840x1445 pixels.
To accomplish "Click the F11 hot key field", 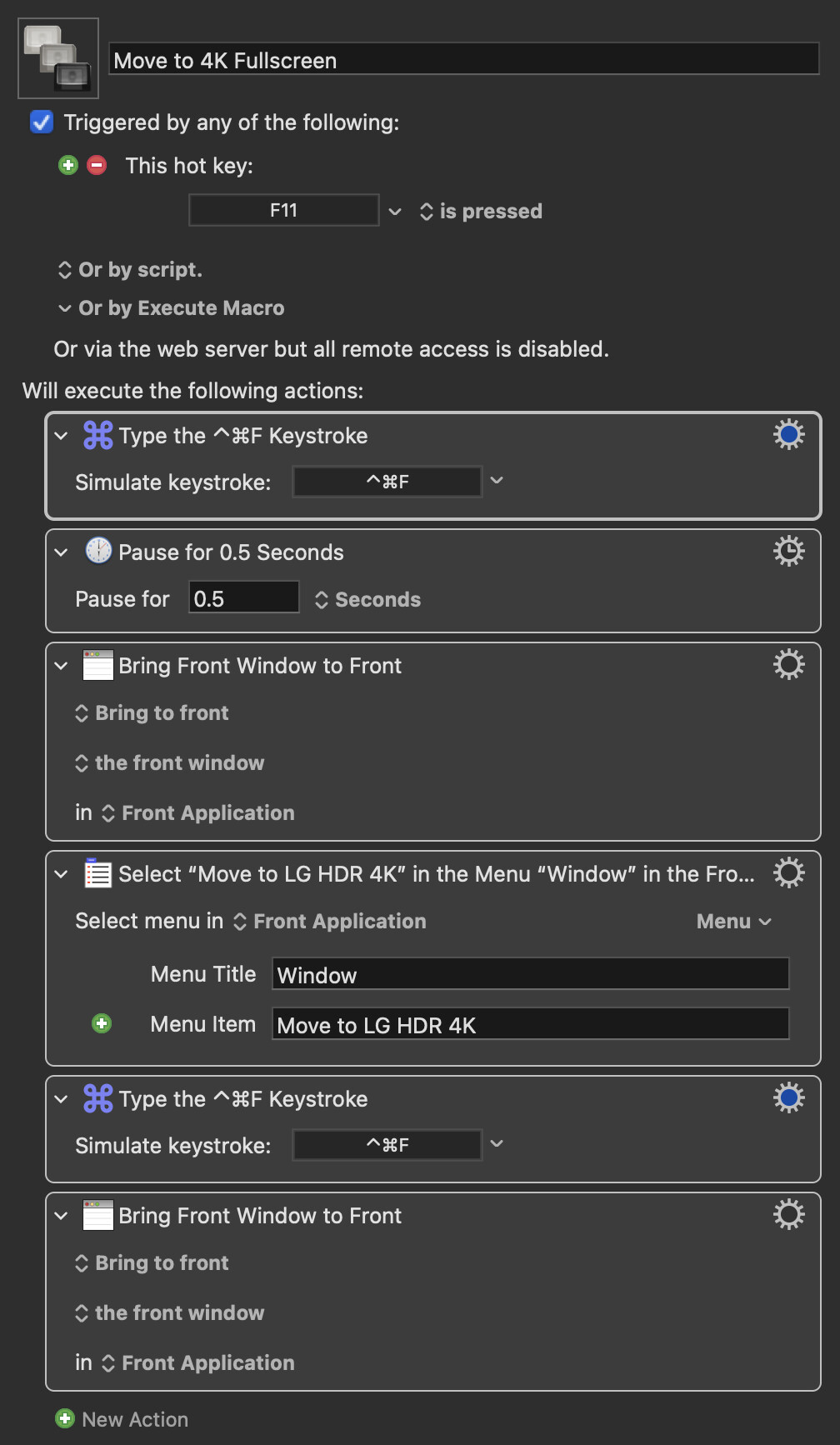I will click(x=283, y=210).
